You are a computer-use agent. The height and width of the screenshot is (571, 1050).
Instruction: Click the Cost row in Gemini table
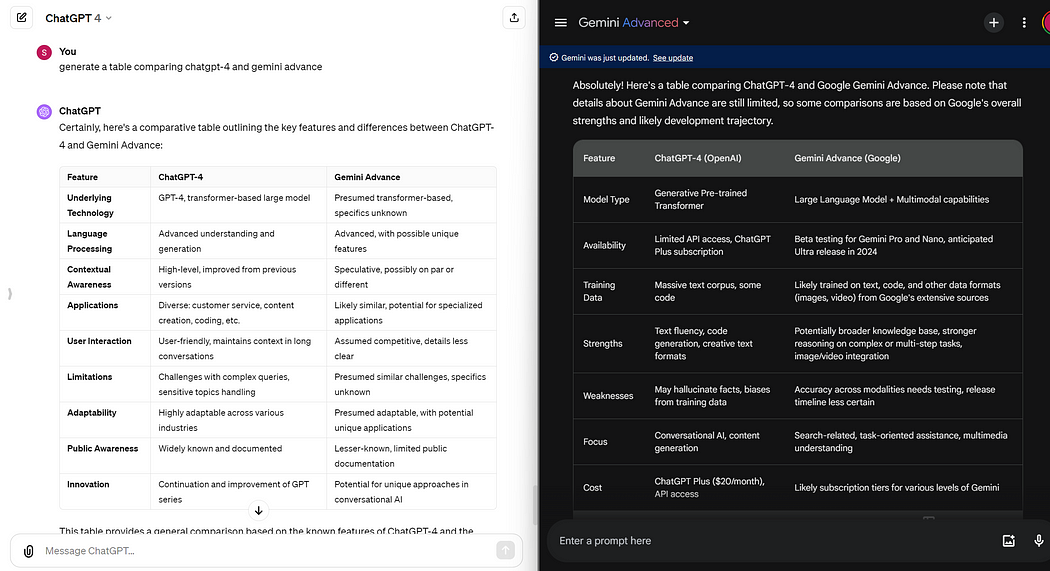pyautogui.click(x=798, y=488)
